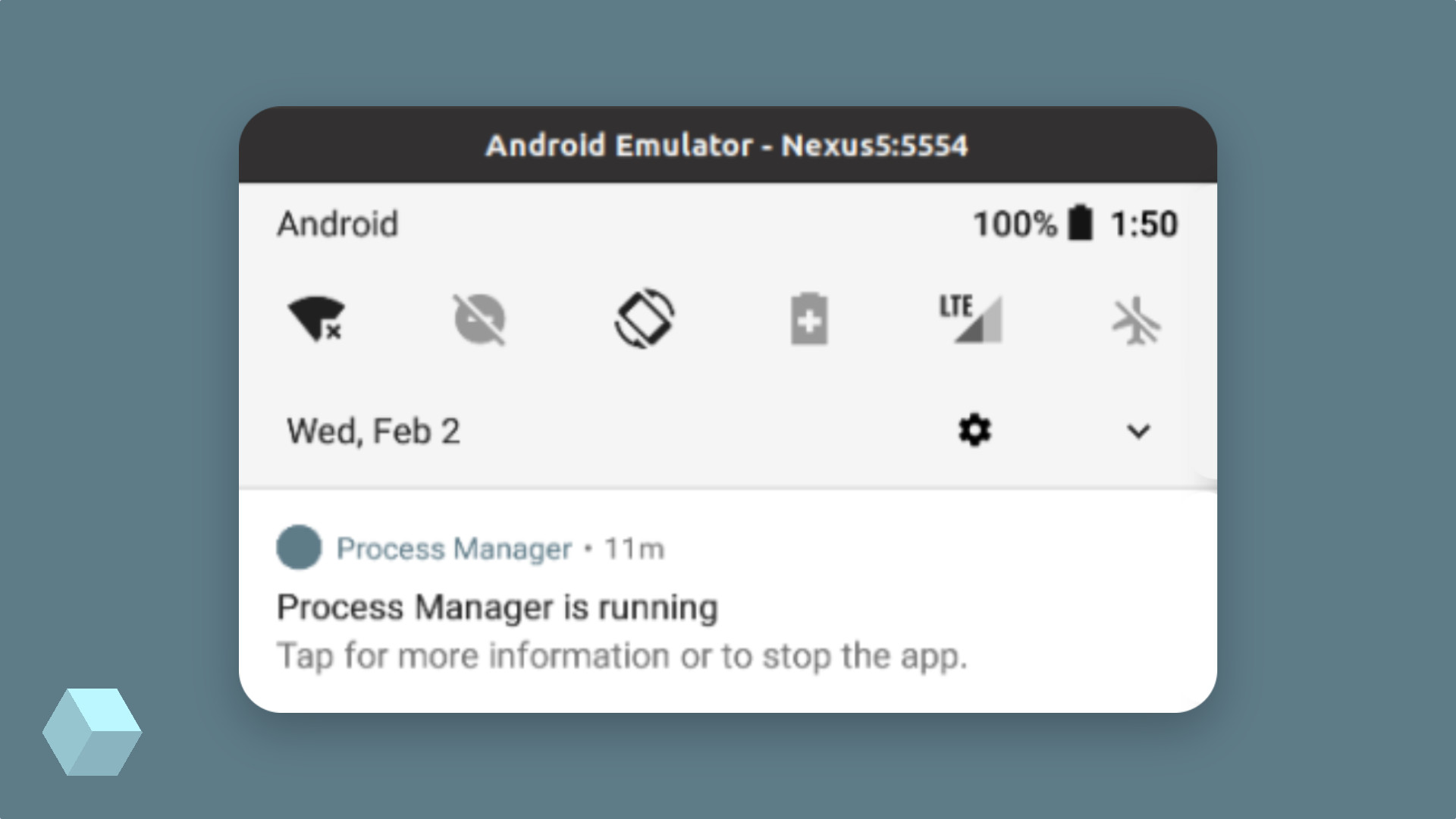
Task: Tap the Process Manager app name label
Action: (x=453, y=548)
